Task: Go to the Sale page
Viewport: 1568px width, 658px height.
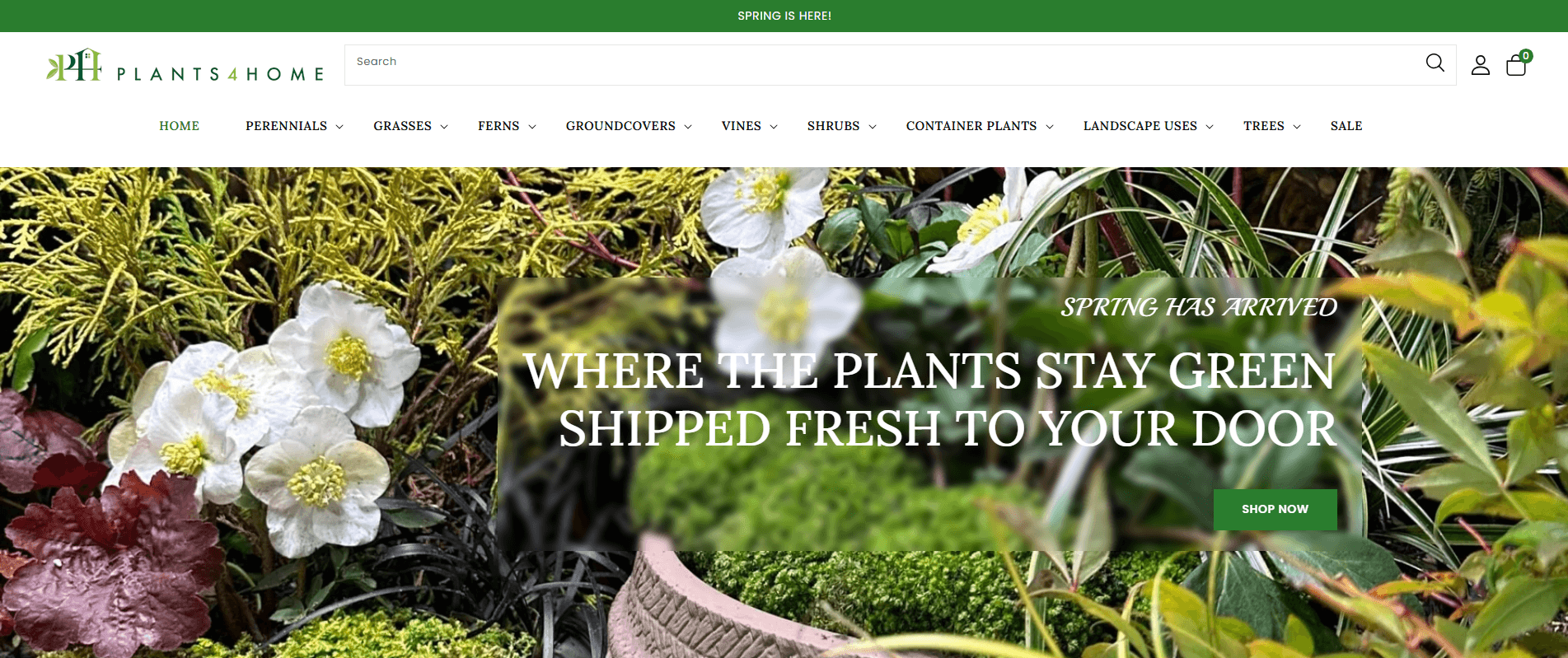Action: pyautogui.click(x=1346, y=126)
